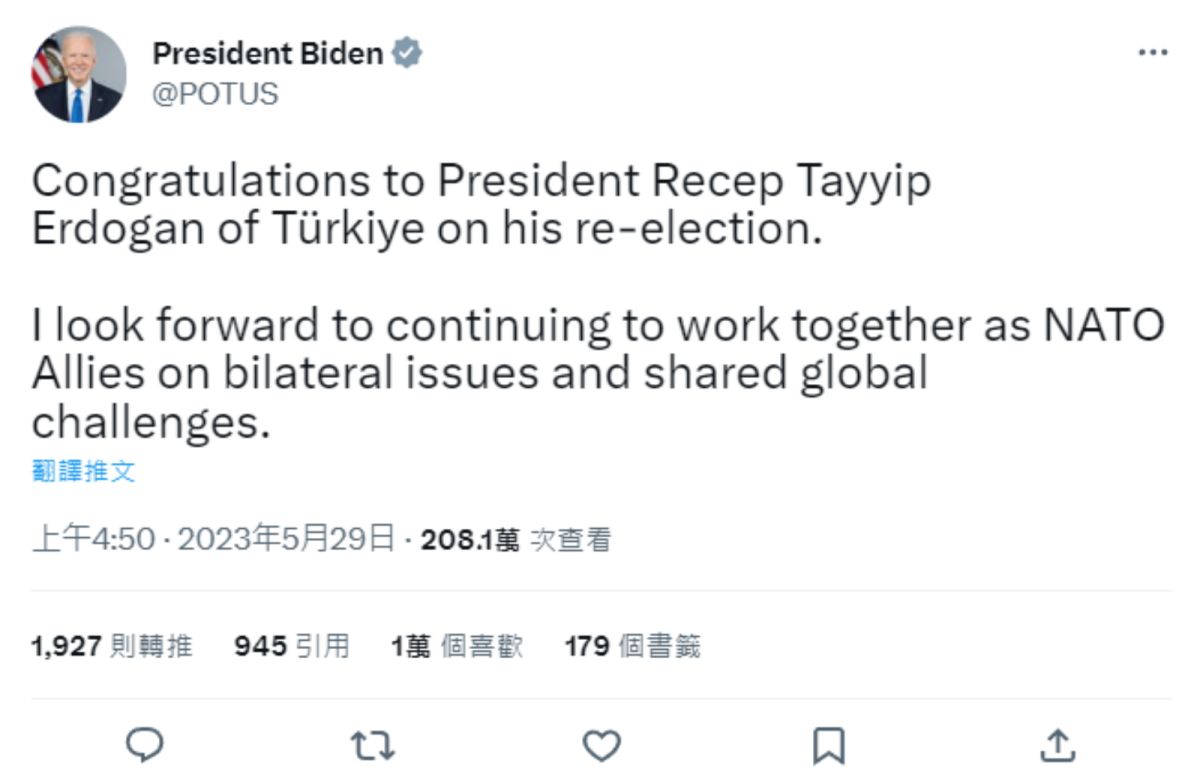Open the @POTUS handle link
This screenshot has width=1200, height=784.
point(215,94)
